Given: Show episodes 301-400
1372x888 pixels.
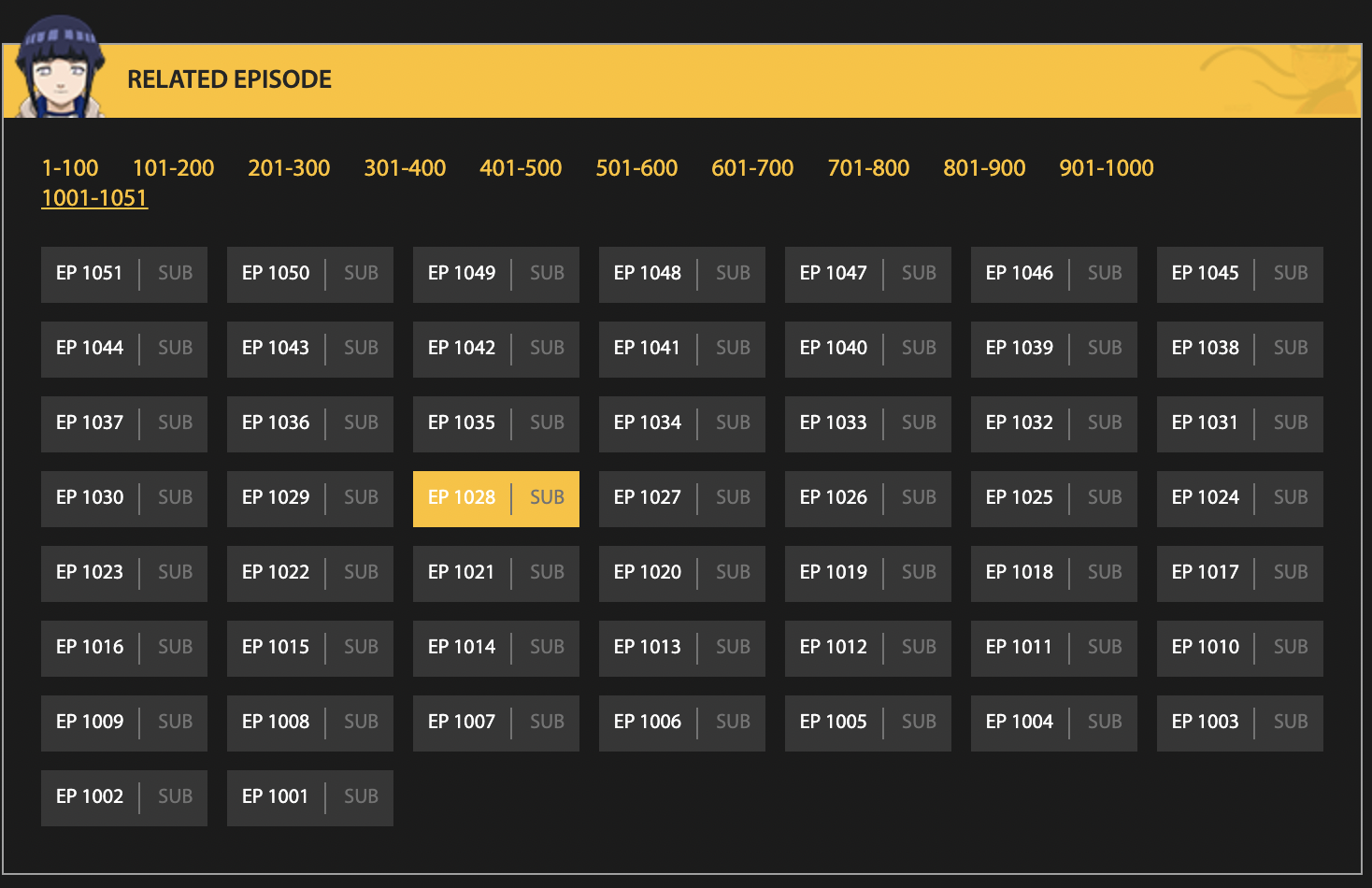Looking at the screenshot, I should pyautogui.click(x=405, y=168).
